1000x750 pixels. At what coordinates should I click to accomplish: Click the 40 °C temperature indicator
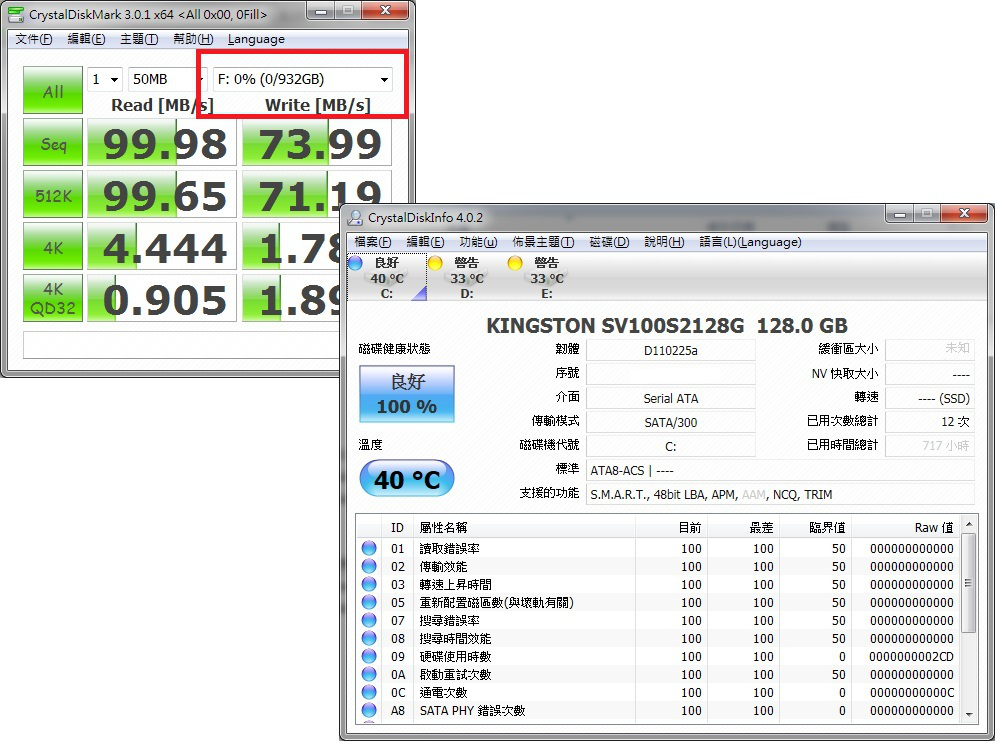pyautogui.click(x=407, y=479)
